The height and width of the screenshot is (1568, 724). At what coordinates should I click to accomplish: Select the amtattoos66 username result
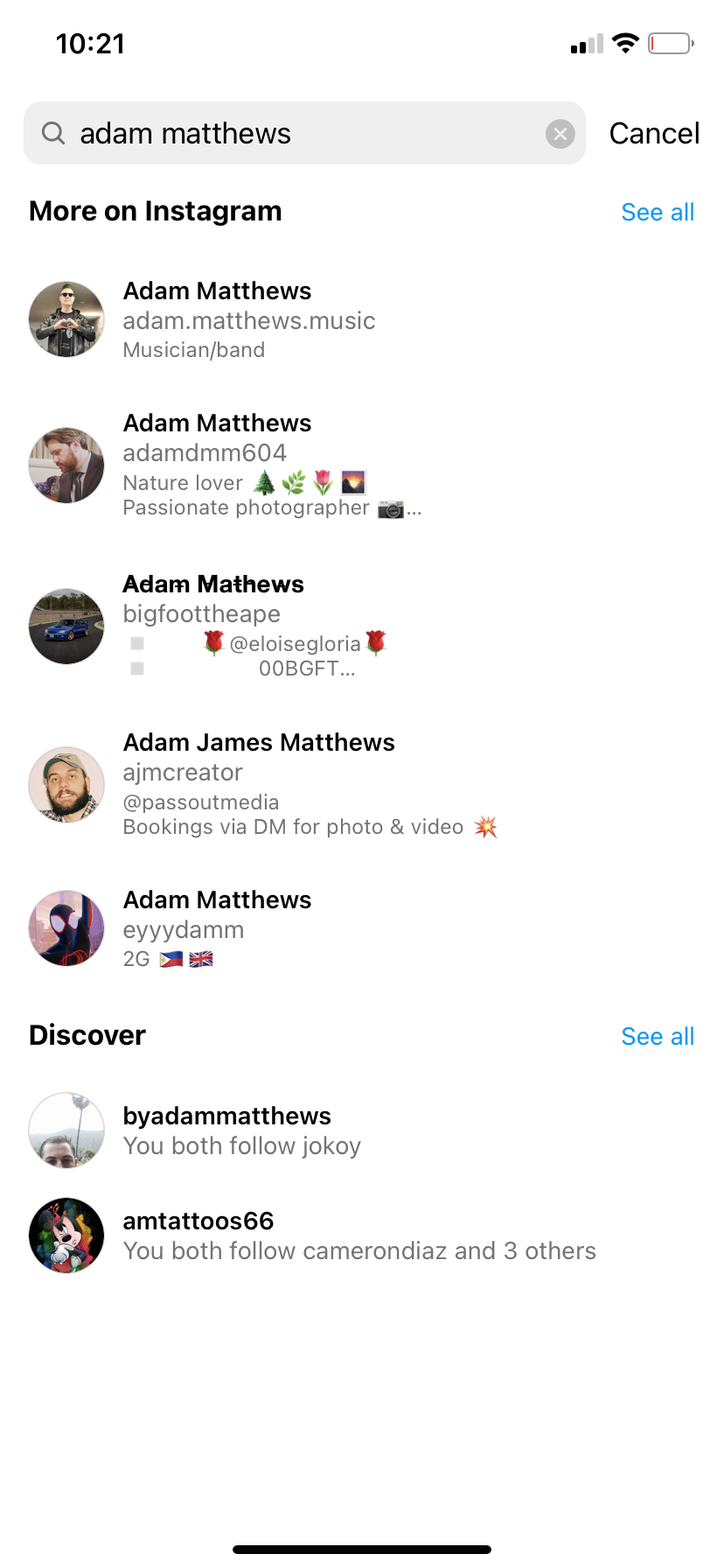tap(362, 1235)
